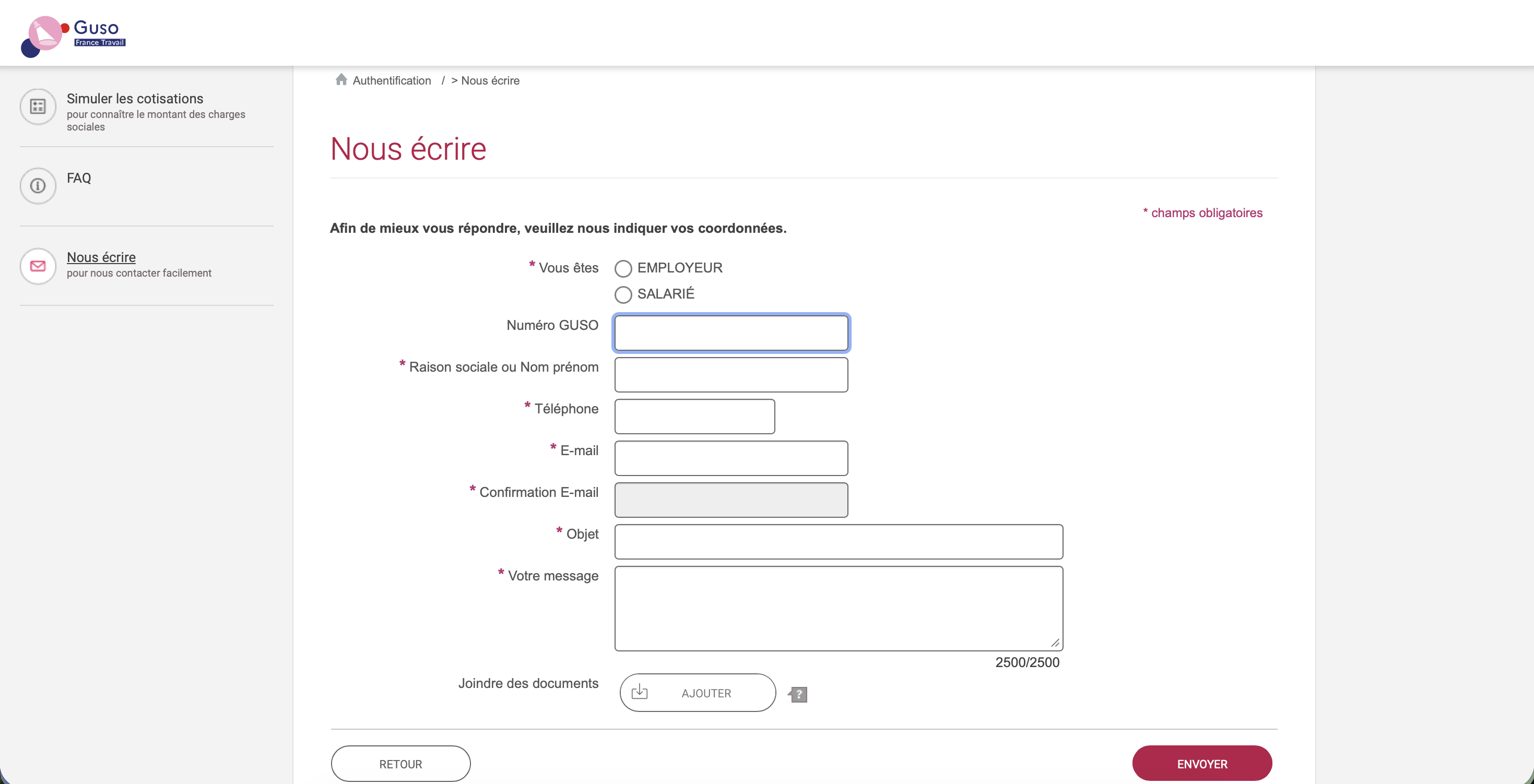This screenshot has width=1534, height=784.
Task: Click the message textarea resize handle
Action: coord(1055,643)
